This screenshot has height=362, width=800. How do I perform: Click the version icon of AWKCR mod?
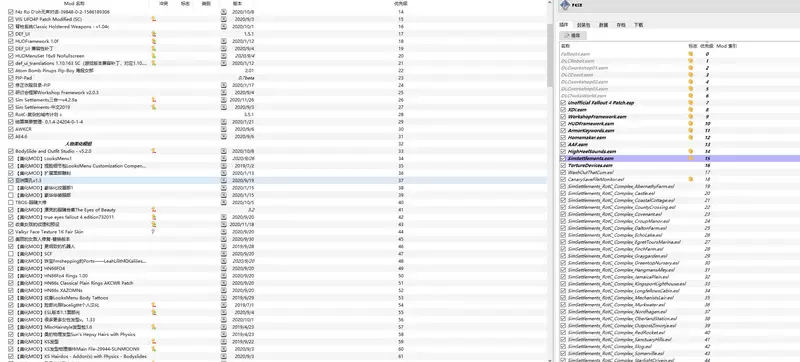223,129
